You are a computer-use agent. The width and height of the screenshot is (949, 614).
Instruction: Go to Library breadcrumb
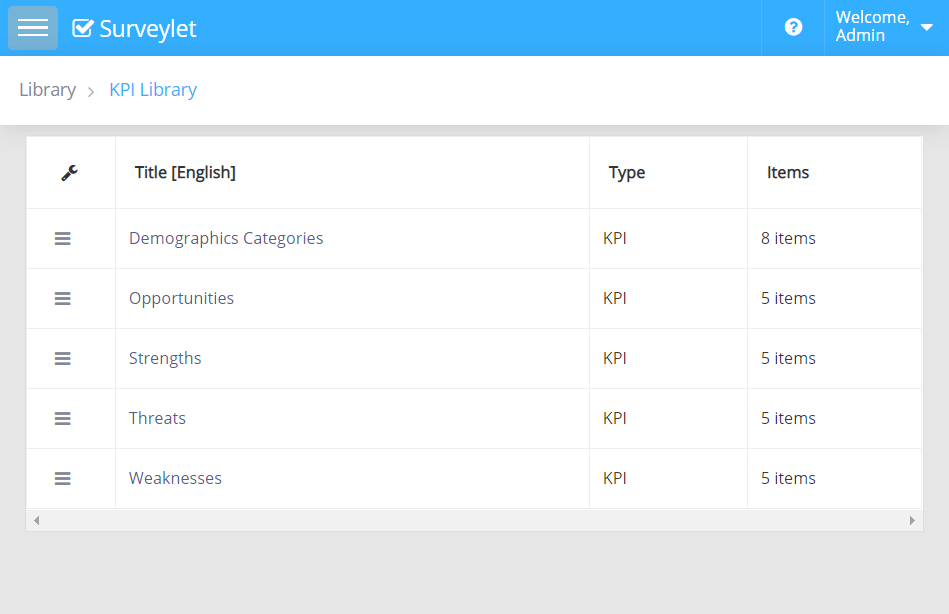(47, 90)
